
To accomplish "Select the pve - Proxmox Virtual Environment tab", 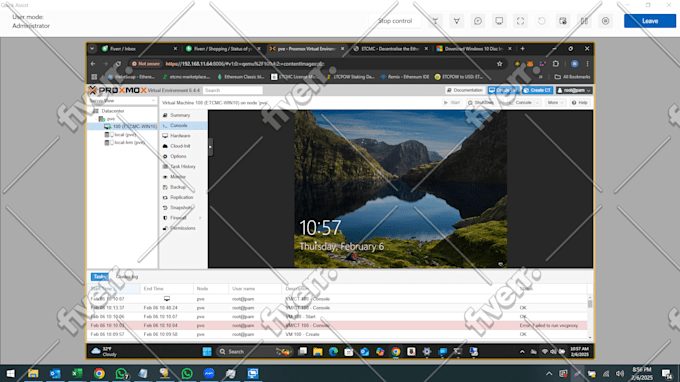I will tap(306, 49).
